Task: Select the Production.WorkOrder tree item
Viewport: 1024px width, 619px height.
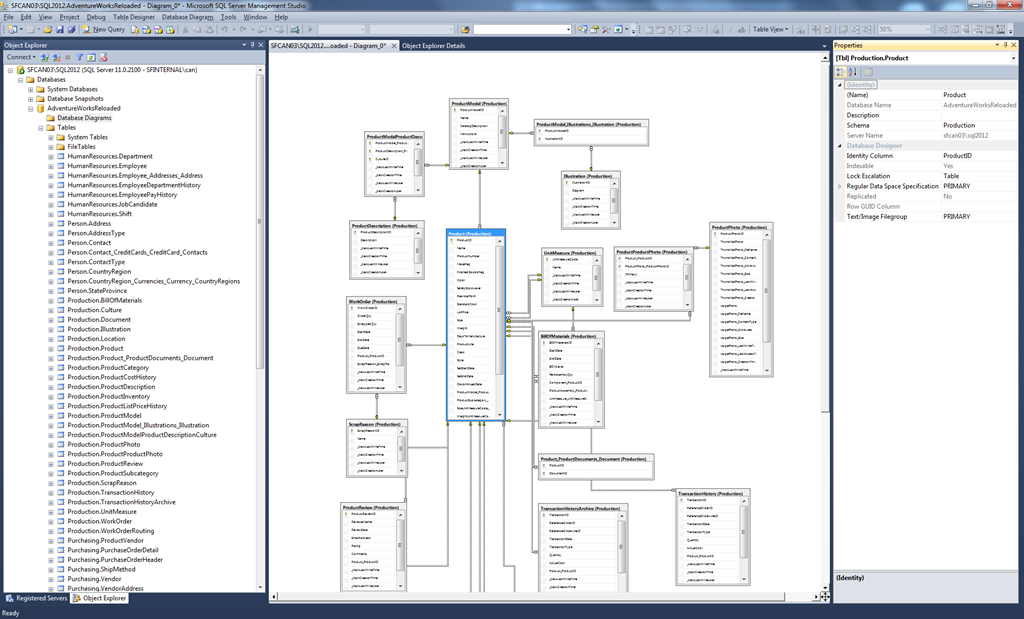Action: click(x=99, y=522)
